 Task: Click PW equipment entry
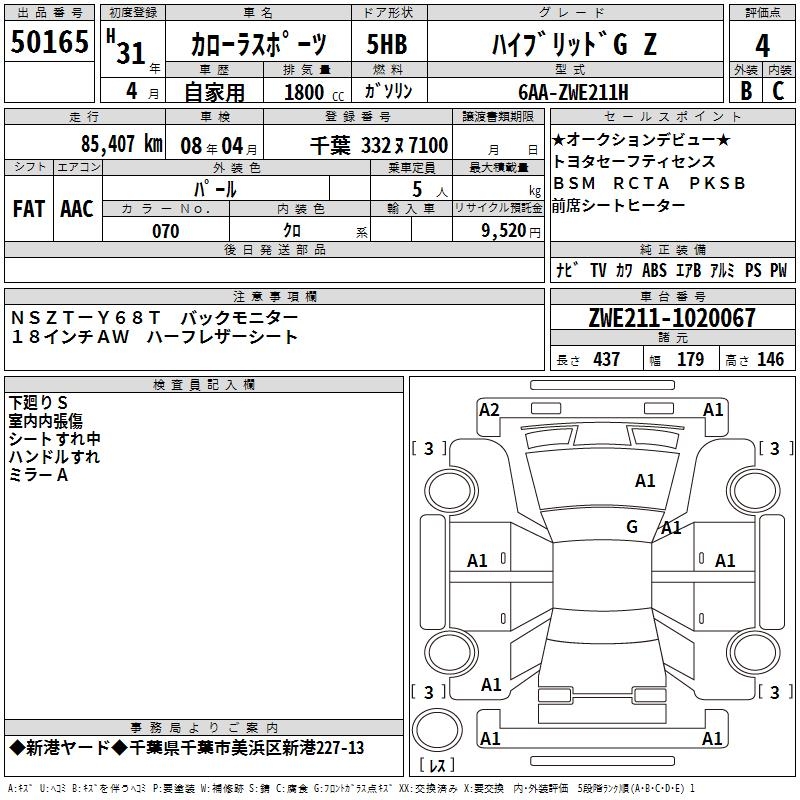(x=778, y=270)
